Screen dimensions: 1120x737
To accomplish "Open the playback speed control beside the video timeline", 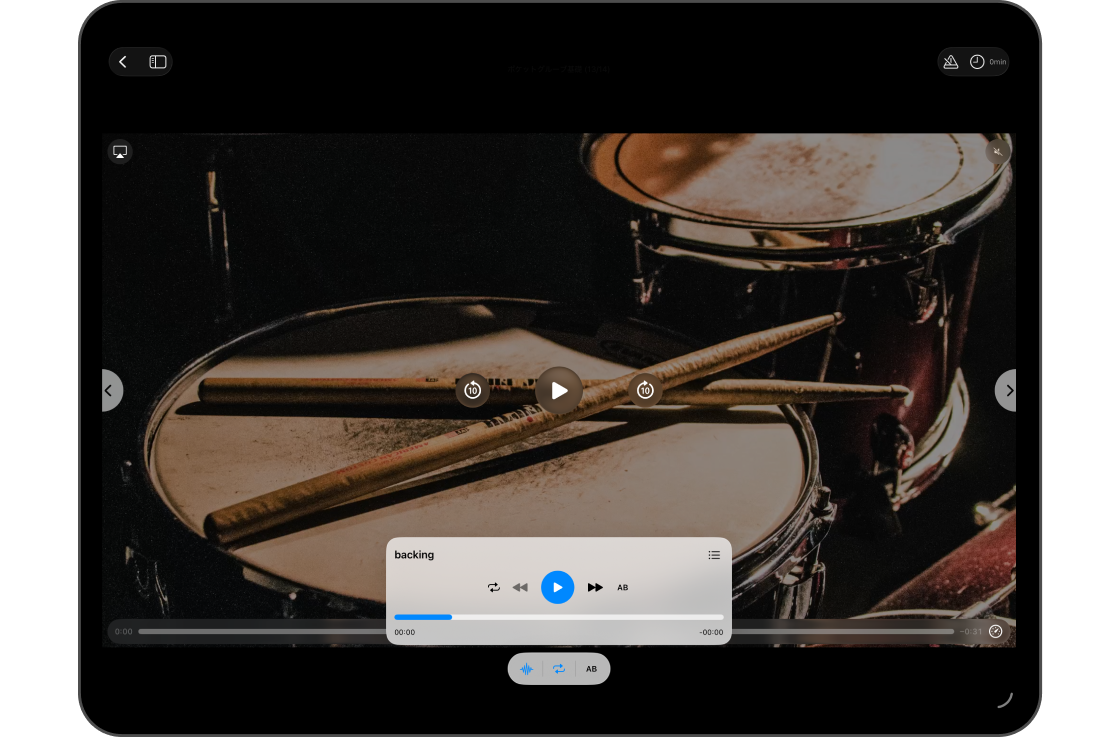I will click(996, 631).
